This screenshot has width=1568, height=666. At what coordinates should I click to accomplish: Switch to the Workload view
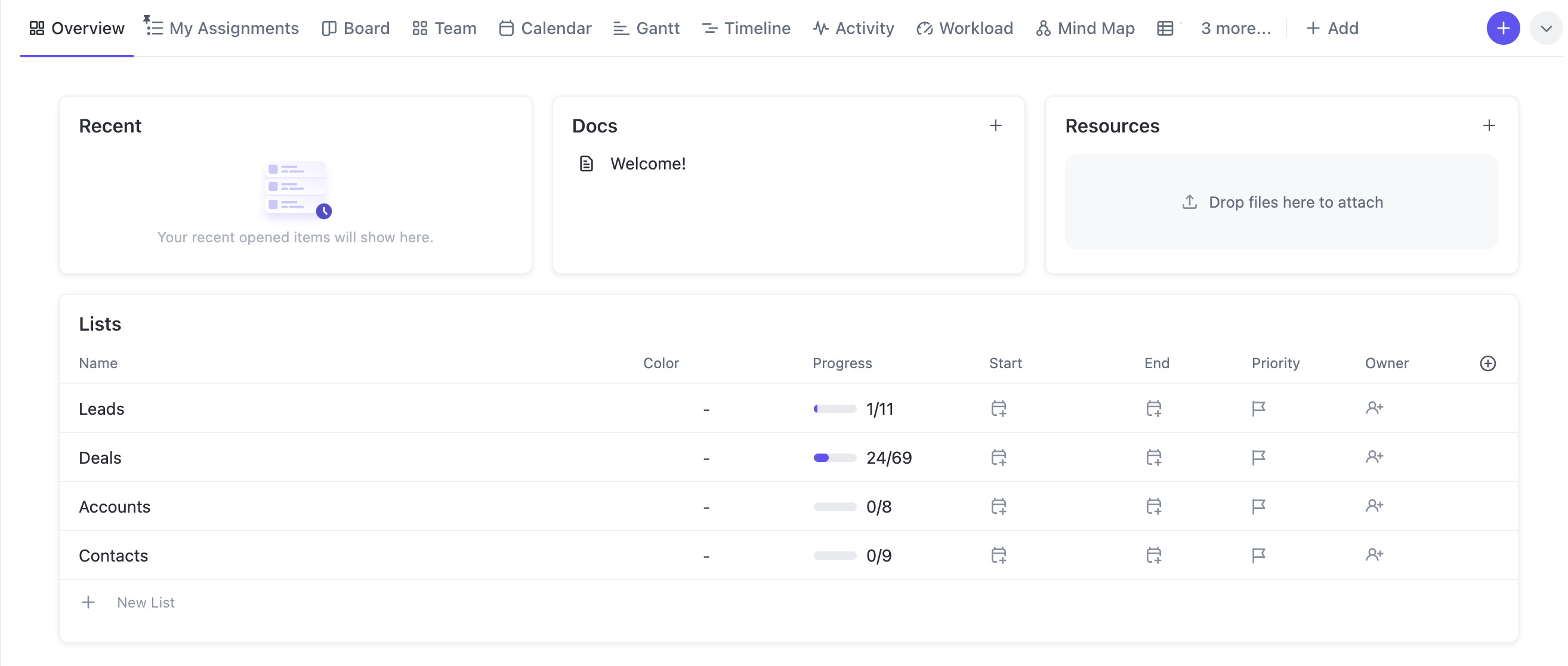pos(965,28)
